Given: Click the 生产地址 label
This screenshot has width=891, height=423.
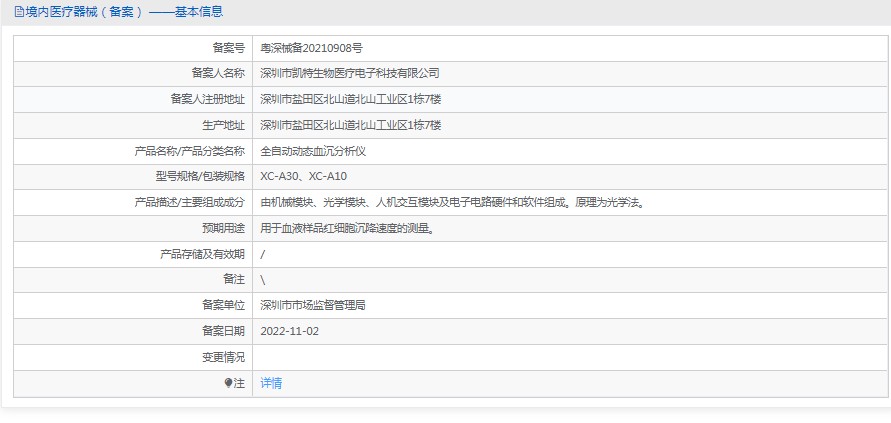Looking at the screenshot, I should [x=223, y=126].
